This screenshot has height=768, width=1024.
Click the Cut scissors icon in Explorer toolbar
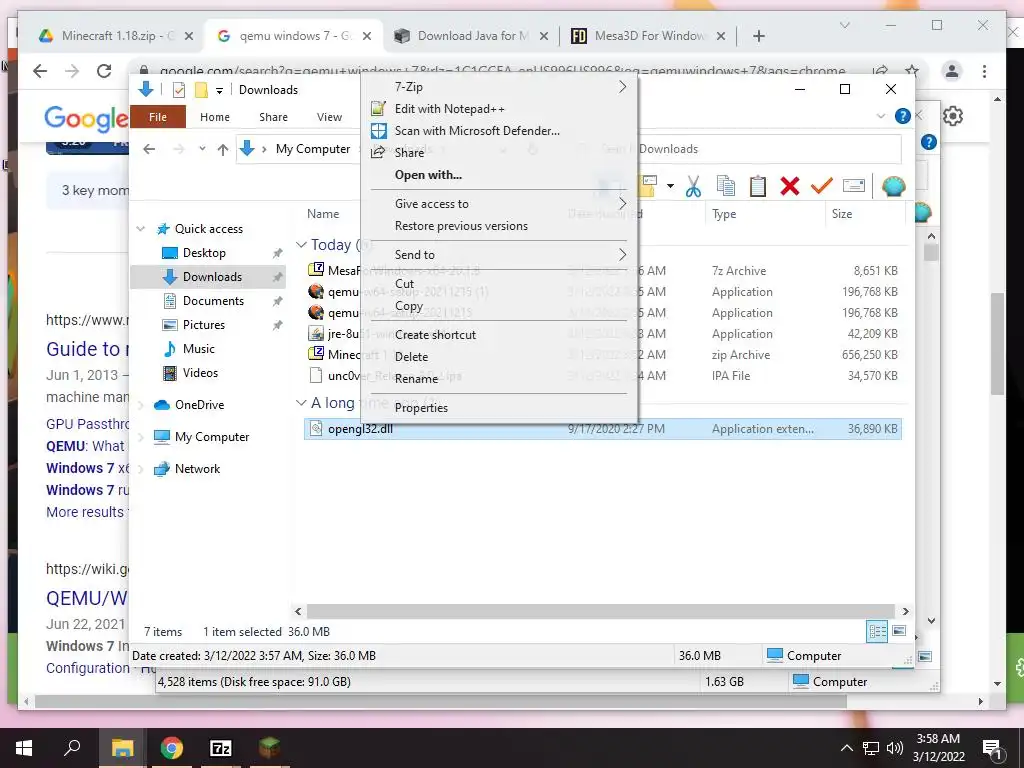pyautogui.click(x=693, y=187)
